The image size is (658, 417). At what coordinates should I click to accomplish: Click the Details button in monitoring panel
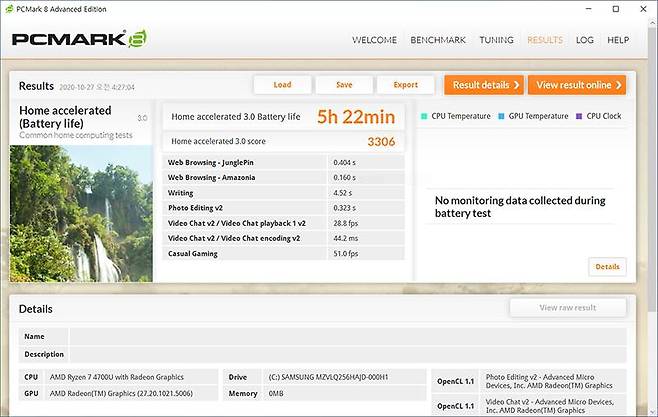coord(607,266)
